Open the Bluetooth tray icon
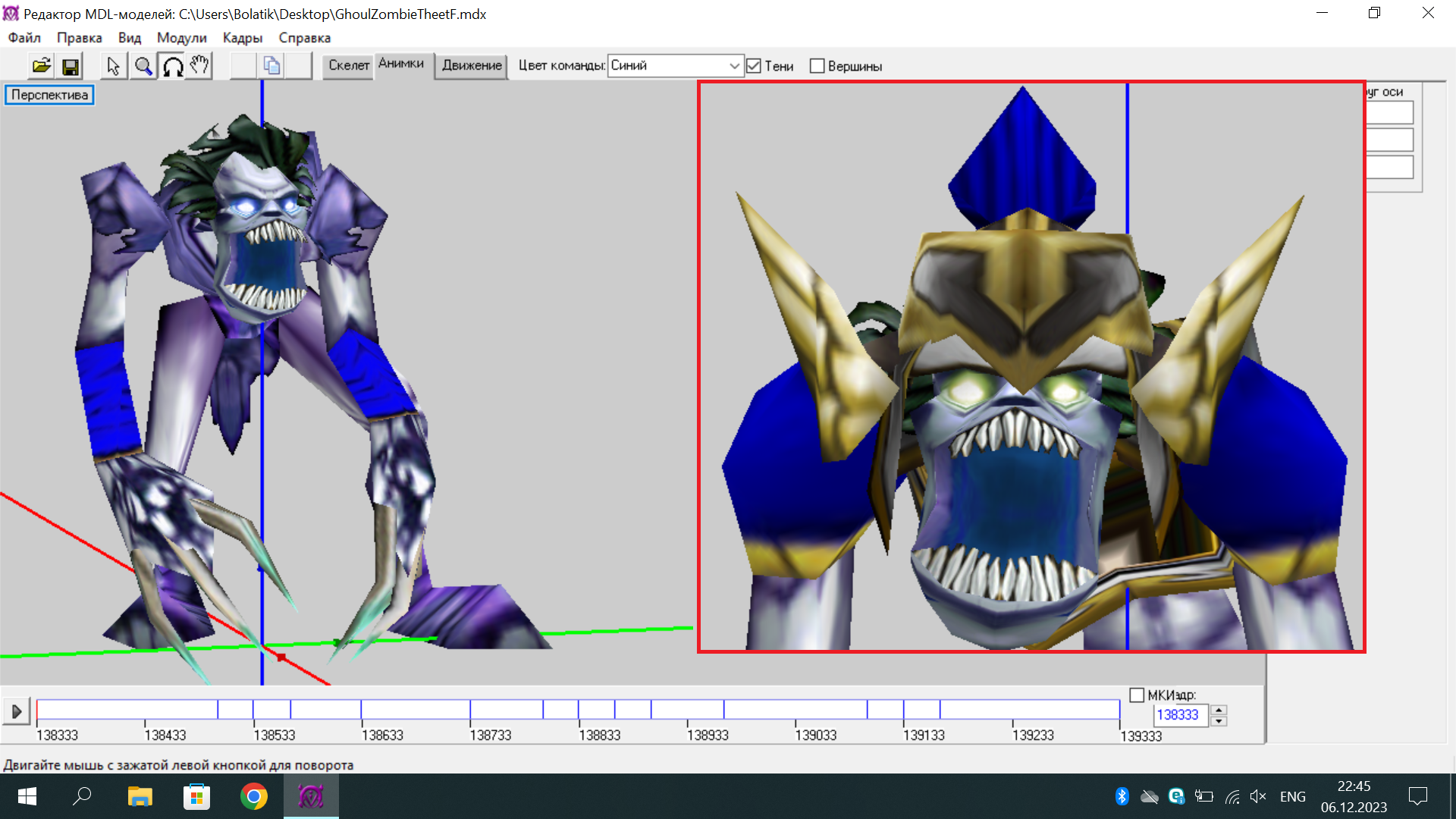 pyautogui.click(x=1122, y=796)
